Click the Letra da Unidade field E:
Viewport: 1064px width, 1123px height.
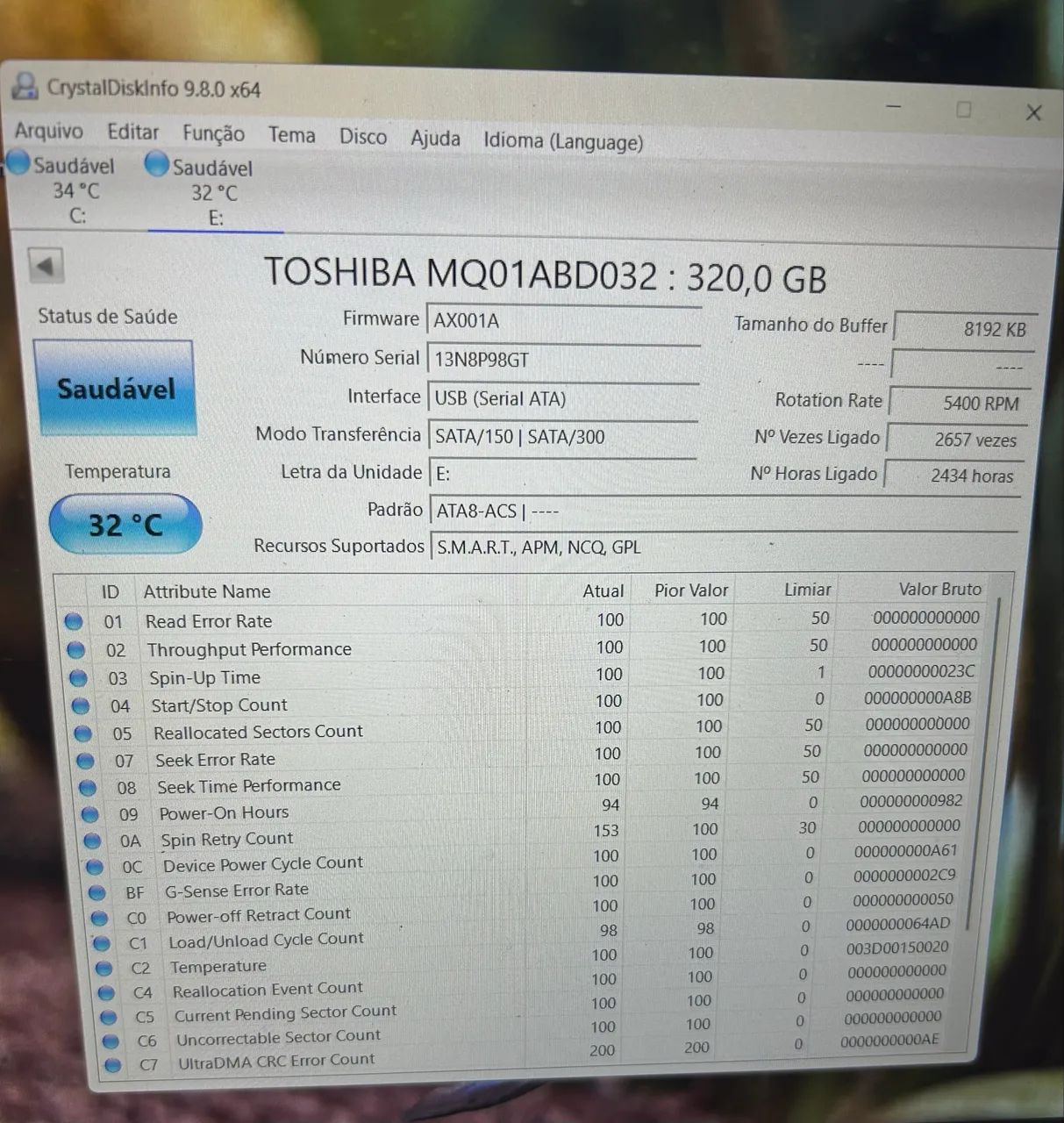click(562, 474)
